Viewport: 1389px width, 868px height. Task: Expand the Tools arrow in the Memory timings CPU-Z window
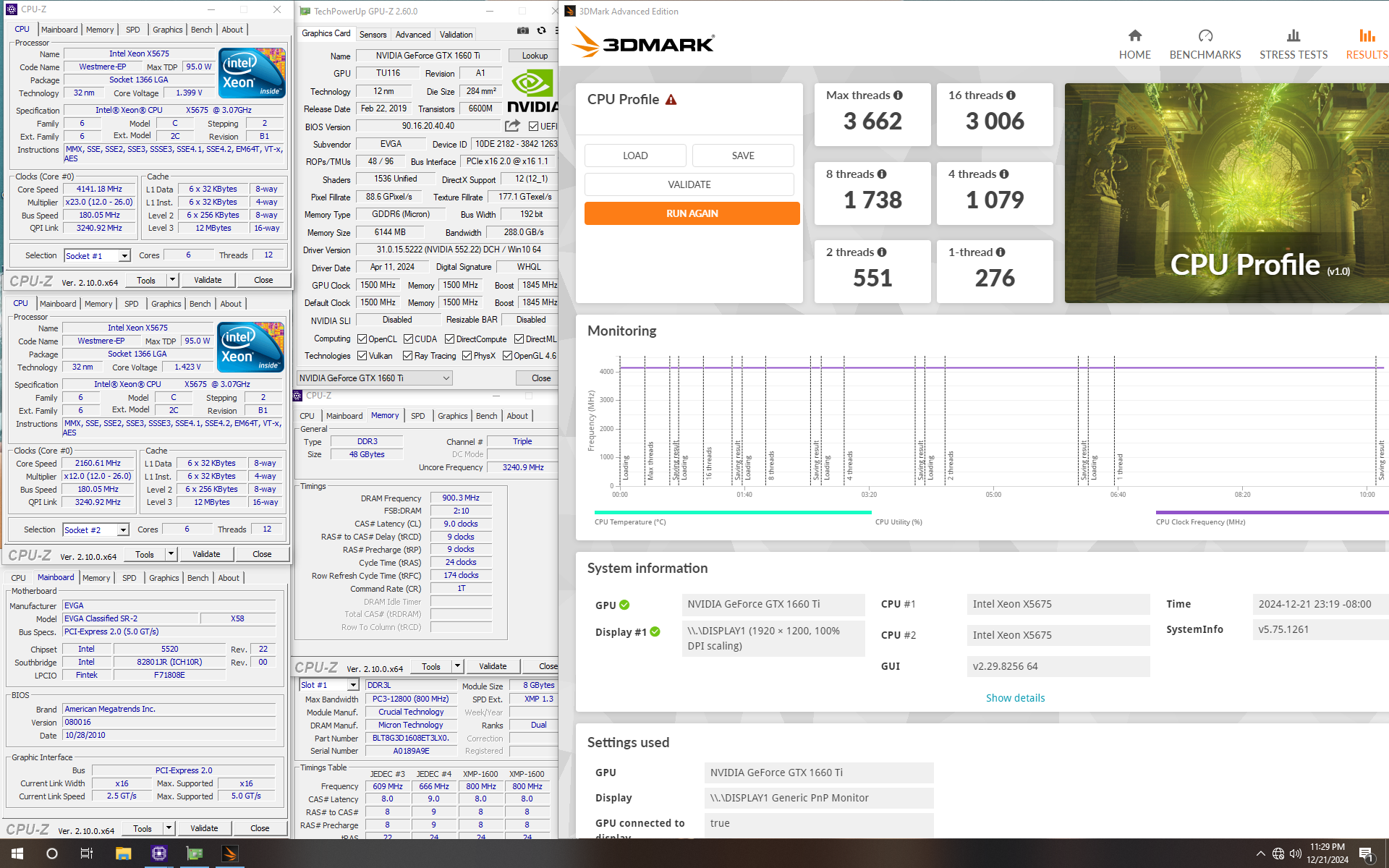point(457,666)
